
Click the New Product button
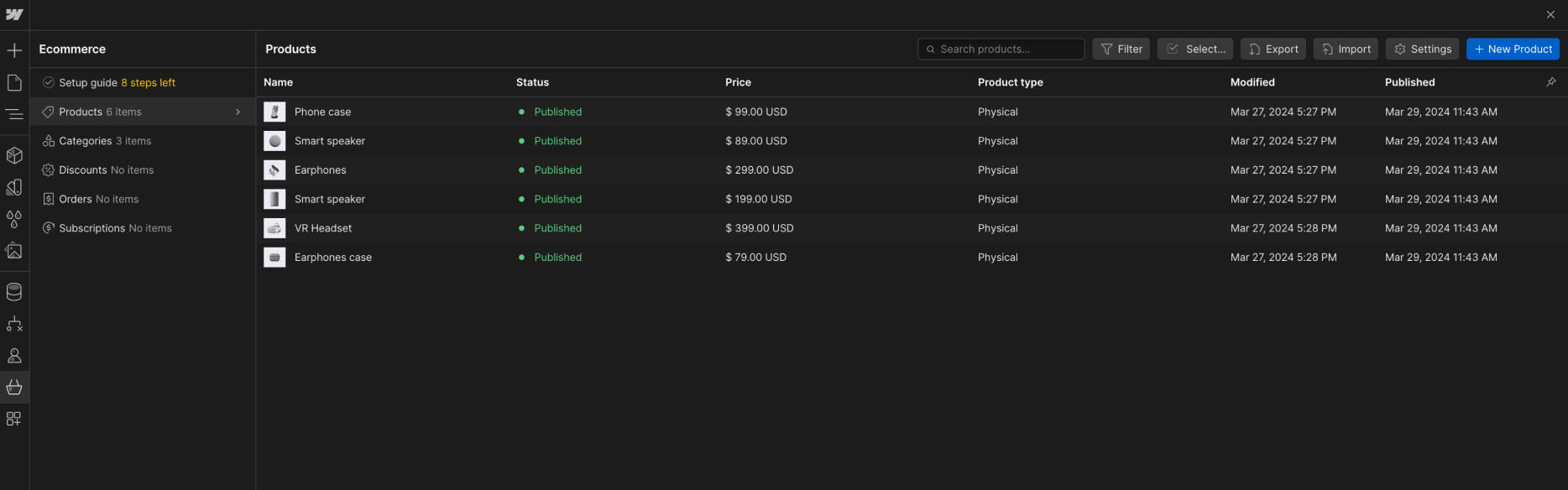coord(1513,50)
